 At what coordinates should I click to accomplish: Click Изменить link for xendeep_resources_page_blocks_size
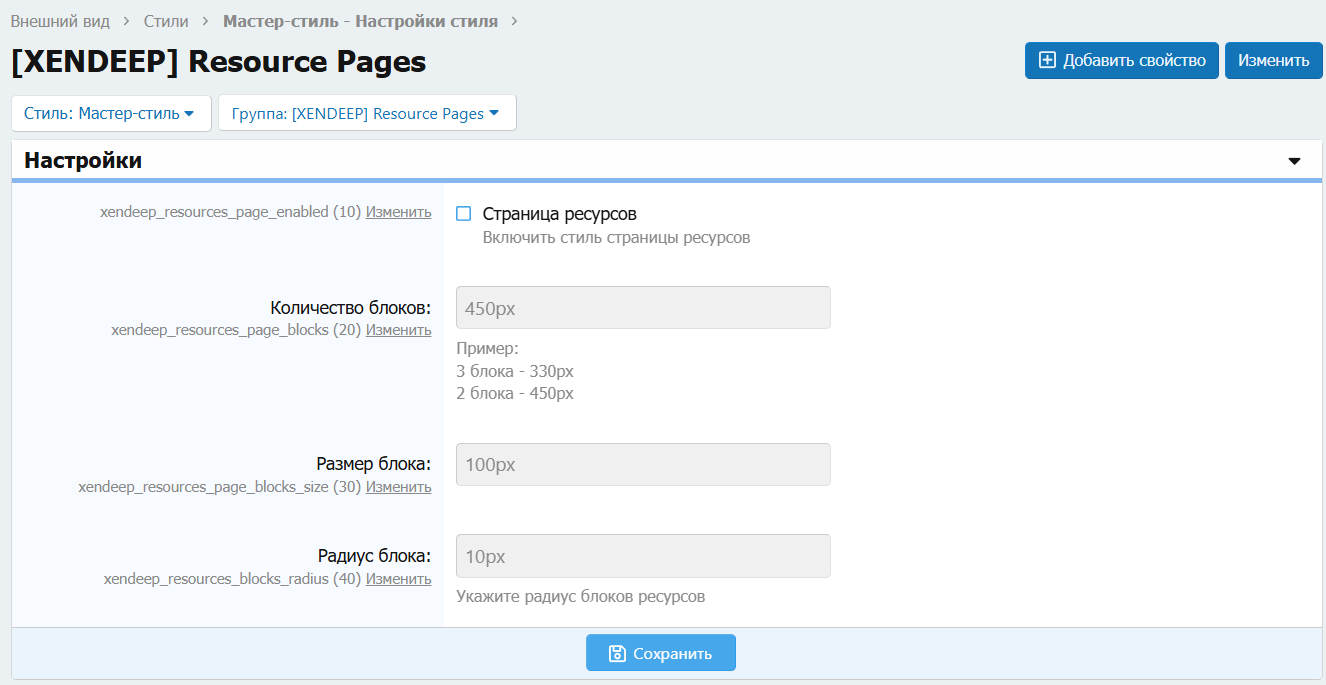coord(398,487)
